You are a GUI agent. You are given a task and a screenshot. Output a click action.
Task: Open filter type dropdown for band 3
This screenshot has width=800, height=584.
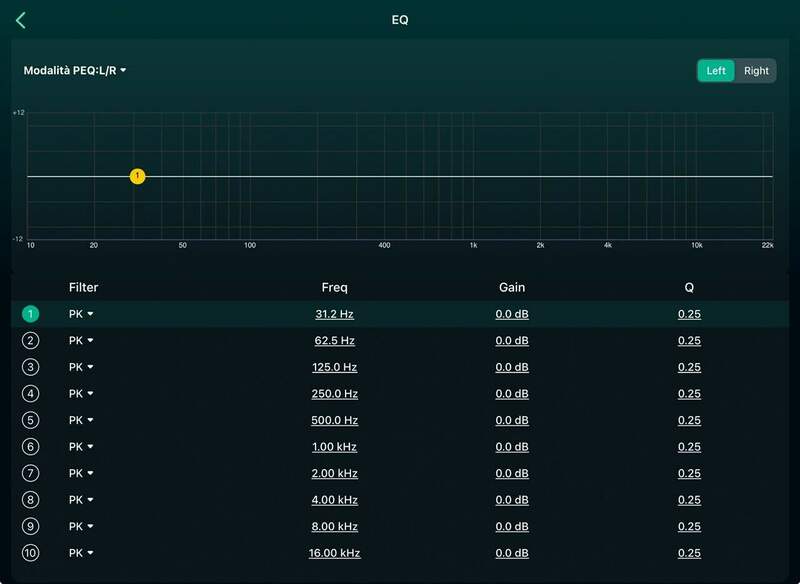coord(81,367)
